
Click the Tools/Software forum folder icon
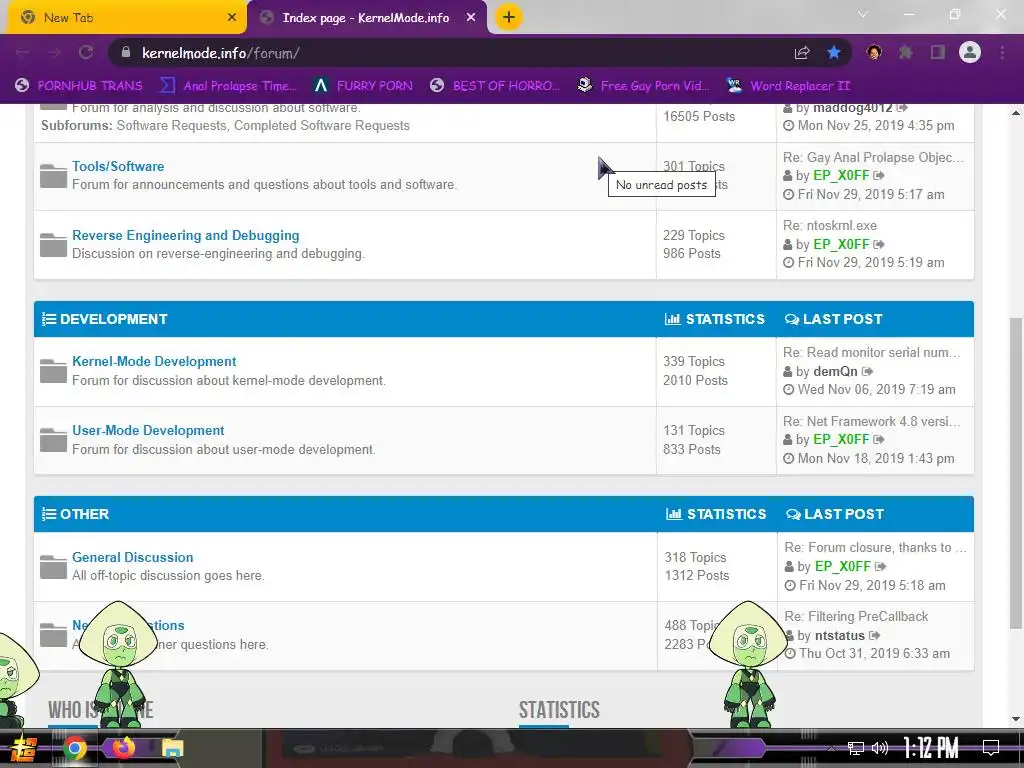pyautogui.click(x=53, y=176)
